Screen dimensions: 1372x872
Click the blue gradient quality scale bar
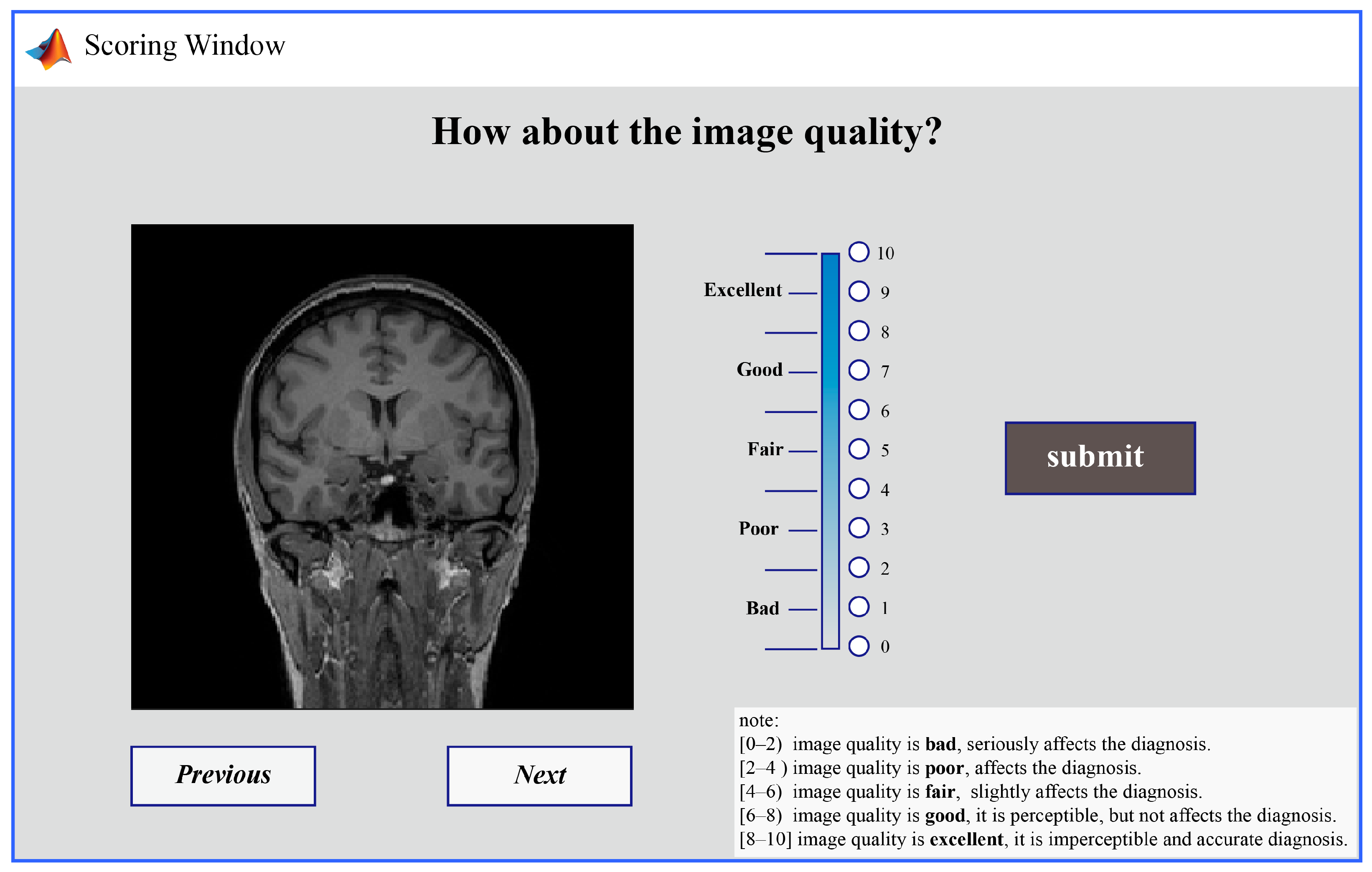[830, 451]
